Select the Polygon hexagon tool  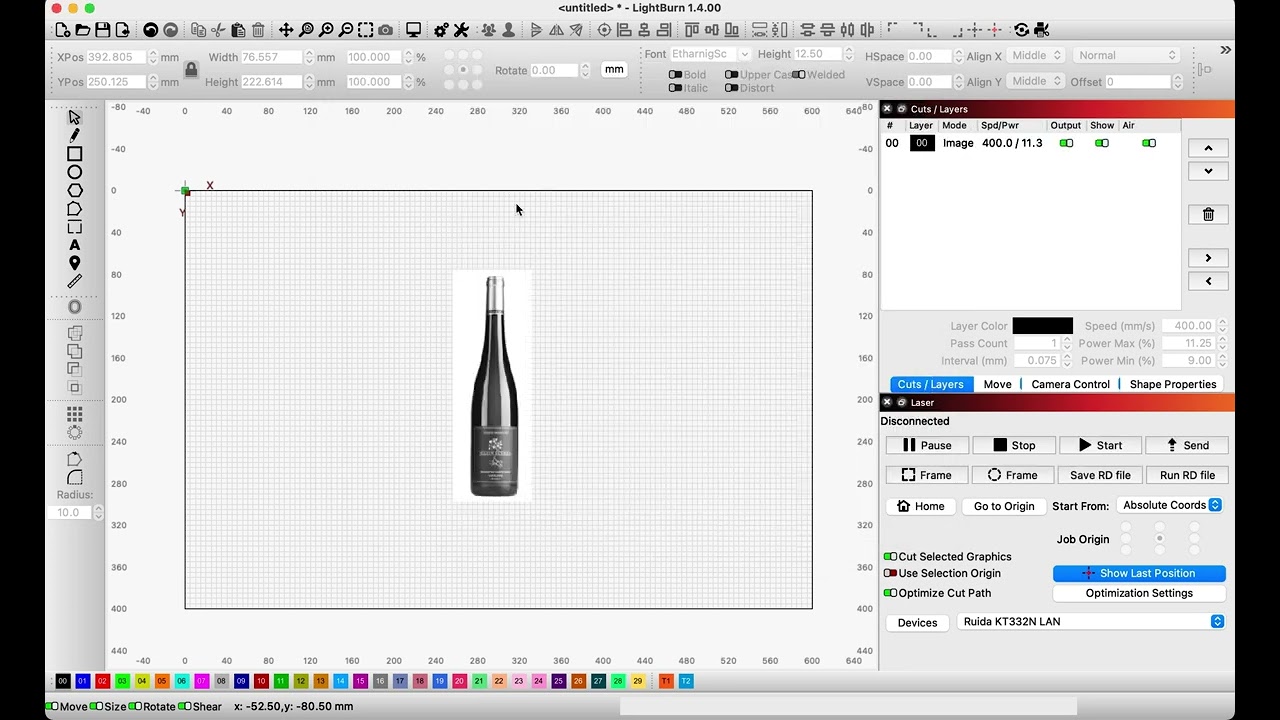(74, 190)
